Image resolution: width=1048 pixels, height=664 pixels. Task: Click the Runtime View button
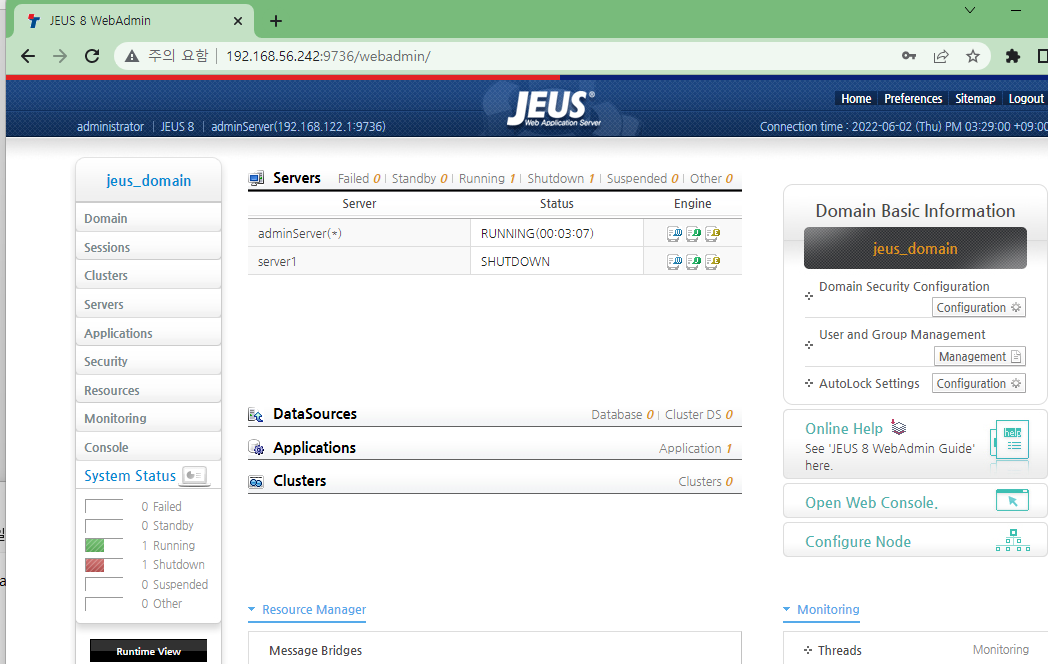148,651
